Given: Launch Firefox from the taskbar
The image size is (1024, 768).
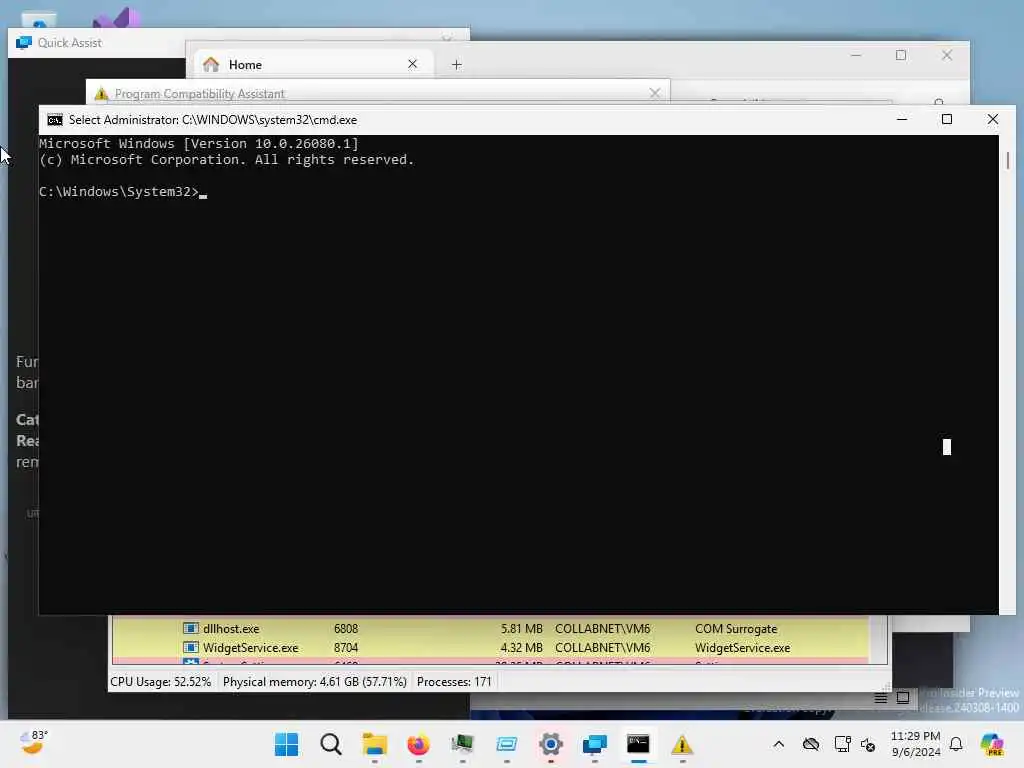Looking at the screenshot, I should click(419, 744).
